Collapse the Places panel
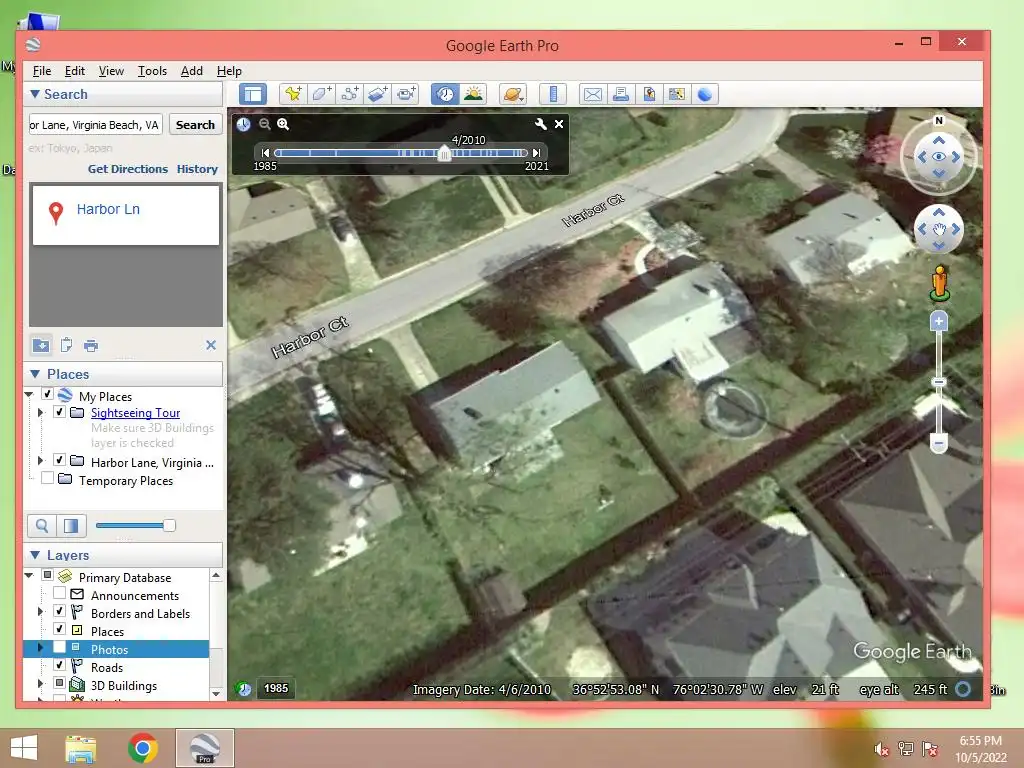The image size is (1024, 768). pos(35,374)
